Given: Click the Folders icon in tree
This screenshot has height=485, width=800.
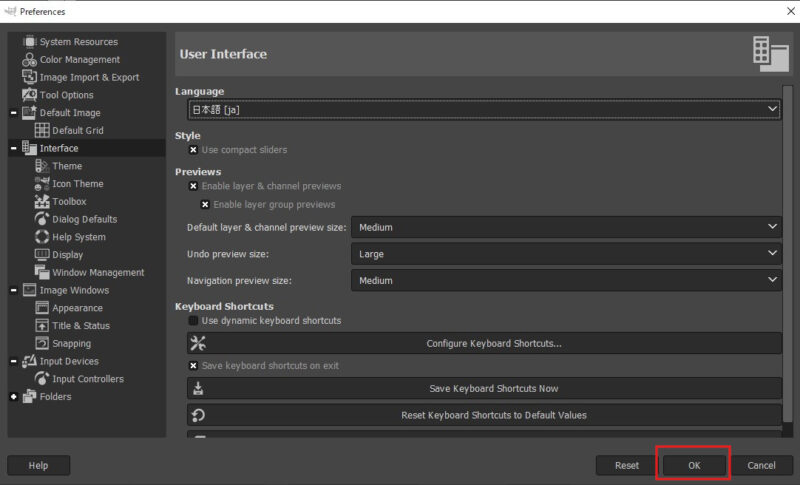Looking at the screenshot, I should (x=30, y=396).
